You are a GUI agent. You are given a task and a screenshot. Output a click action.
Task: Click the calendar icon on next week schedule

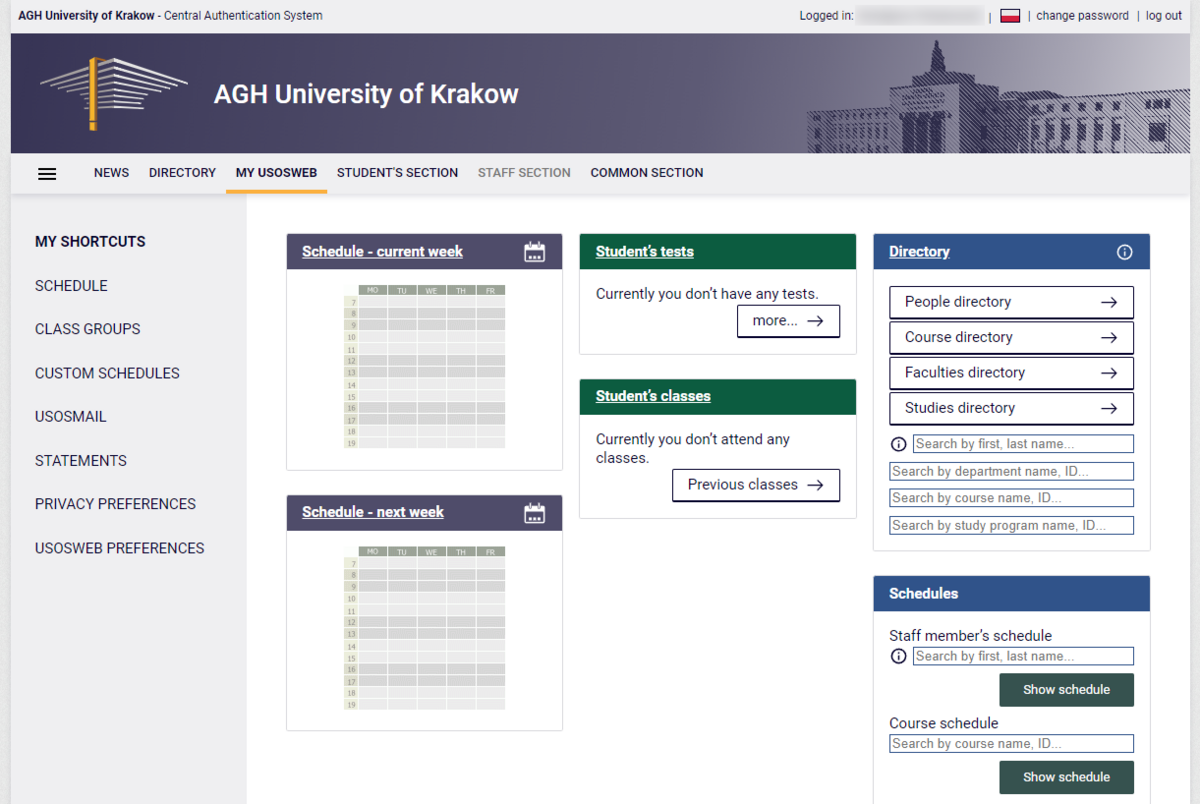(x=535, y=513)
